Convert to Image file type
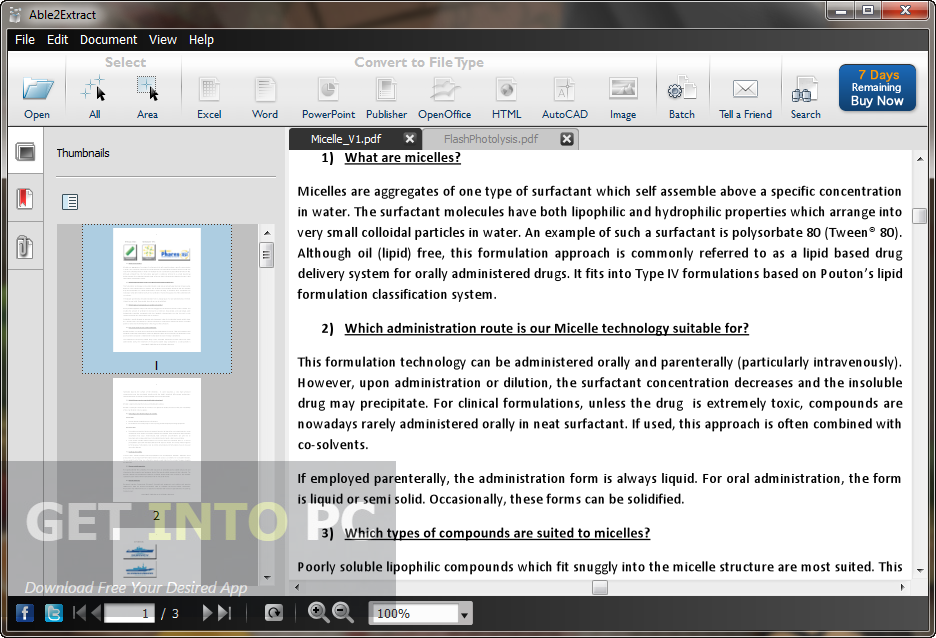The height and width of the screenshot is (638, 936). 623,98
